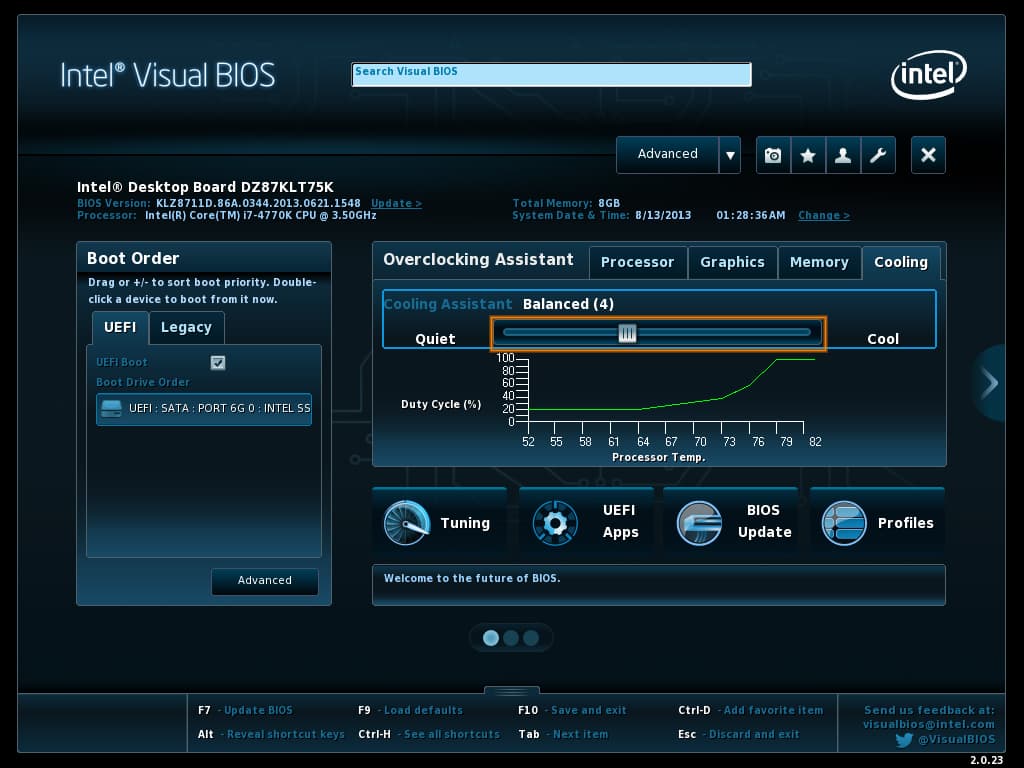The width and height of the screenshot is (1024, 768).
Task: Select the third page indicator dot
Action: pos(532,638)
